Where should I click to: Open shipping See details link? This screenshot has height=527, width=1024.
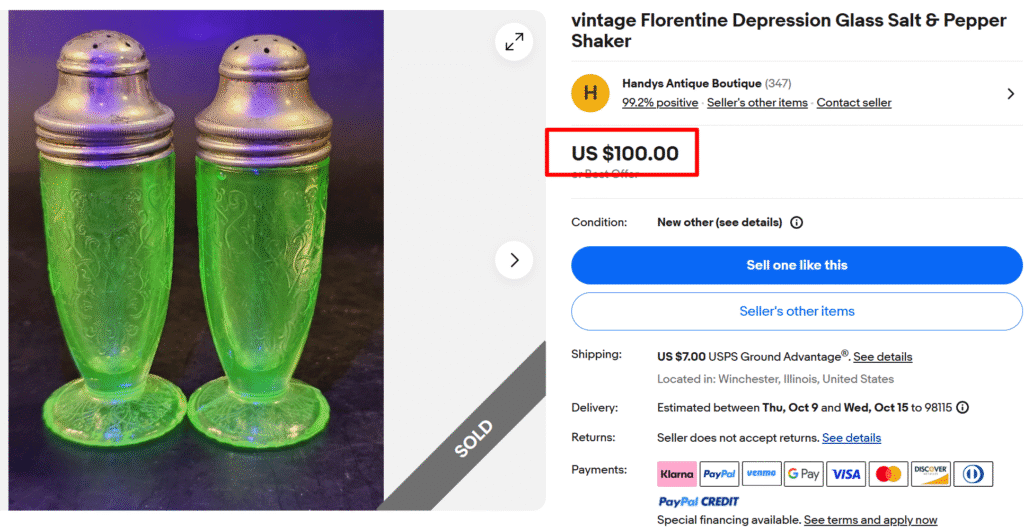[882, 357]
